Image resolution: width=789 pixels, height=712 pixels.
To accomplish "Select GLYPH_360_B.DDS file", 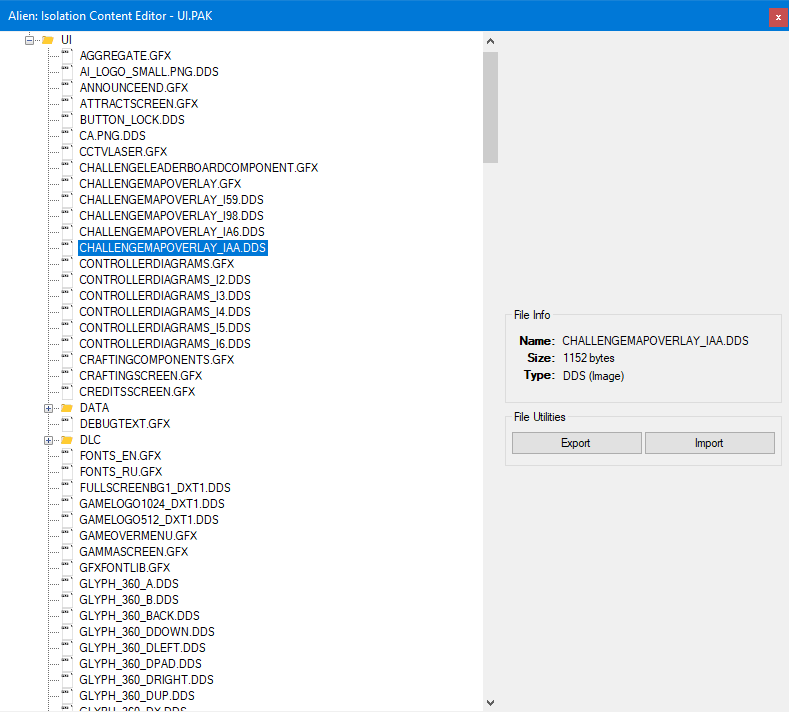I will [x=129, y=600].
